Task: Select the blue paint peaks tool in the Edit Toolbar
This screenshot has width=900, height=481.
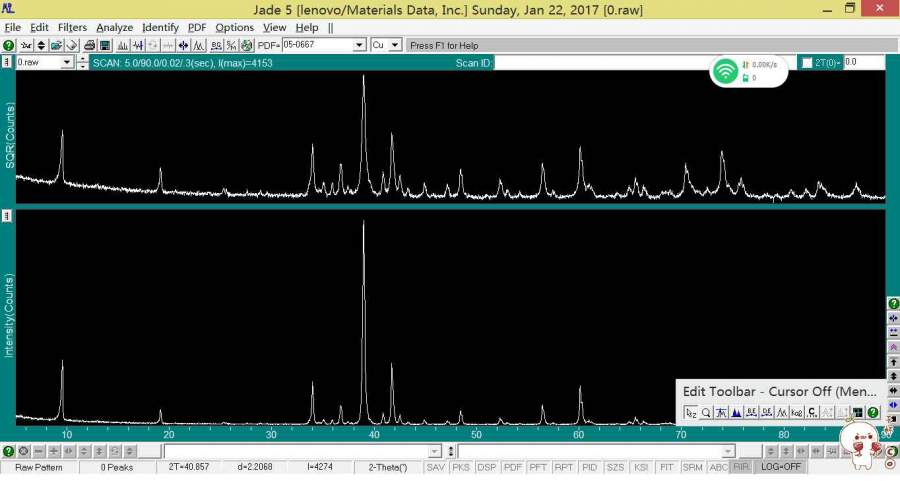Action: click(x=736, y=413)
